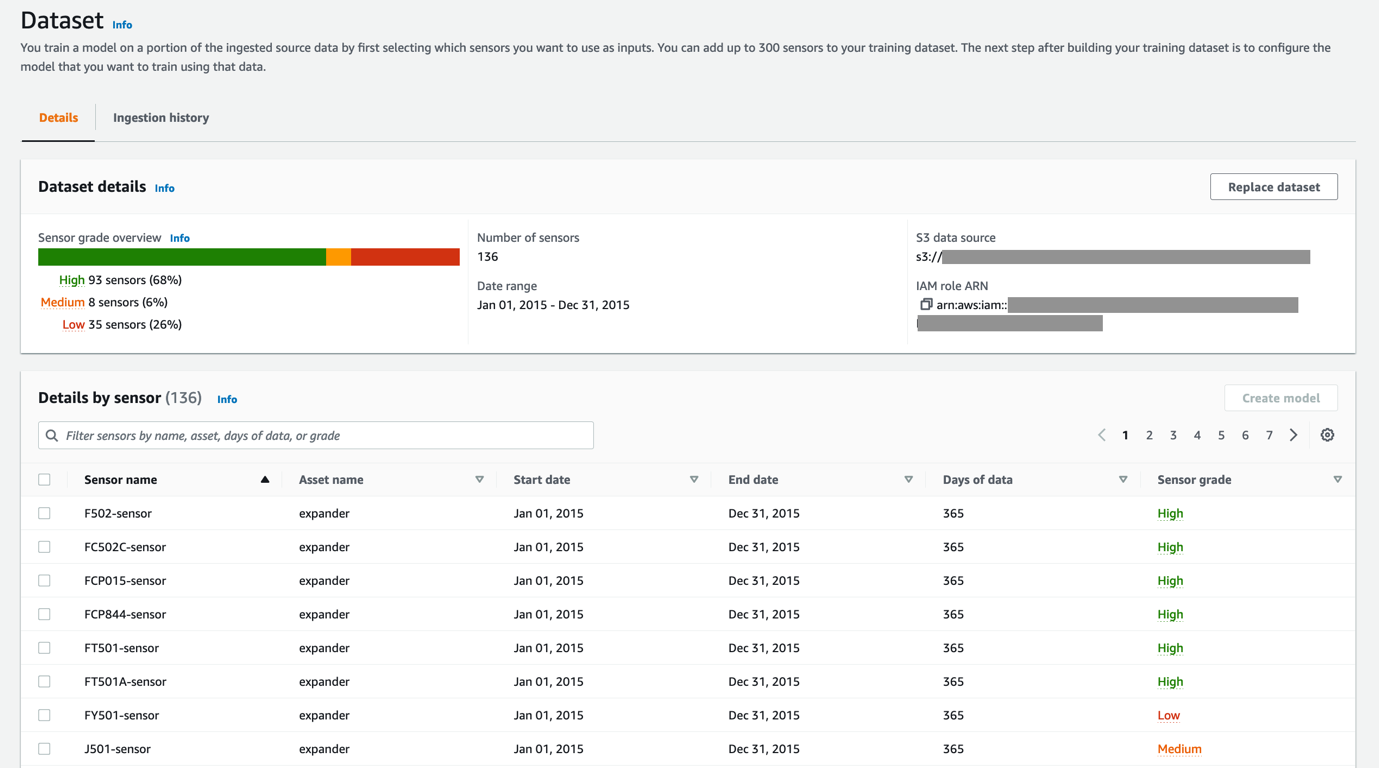Go to page 6
The height and width of the screenshot is (768, 1379).
(x=1245, y=435)
